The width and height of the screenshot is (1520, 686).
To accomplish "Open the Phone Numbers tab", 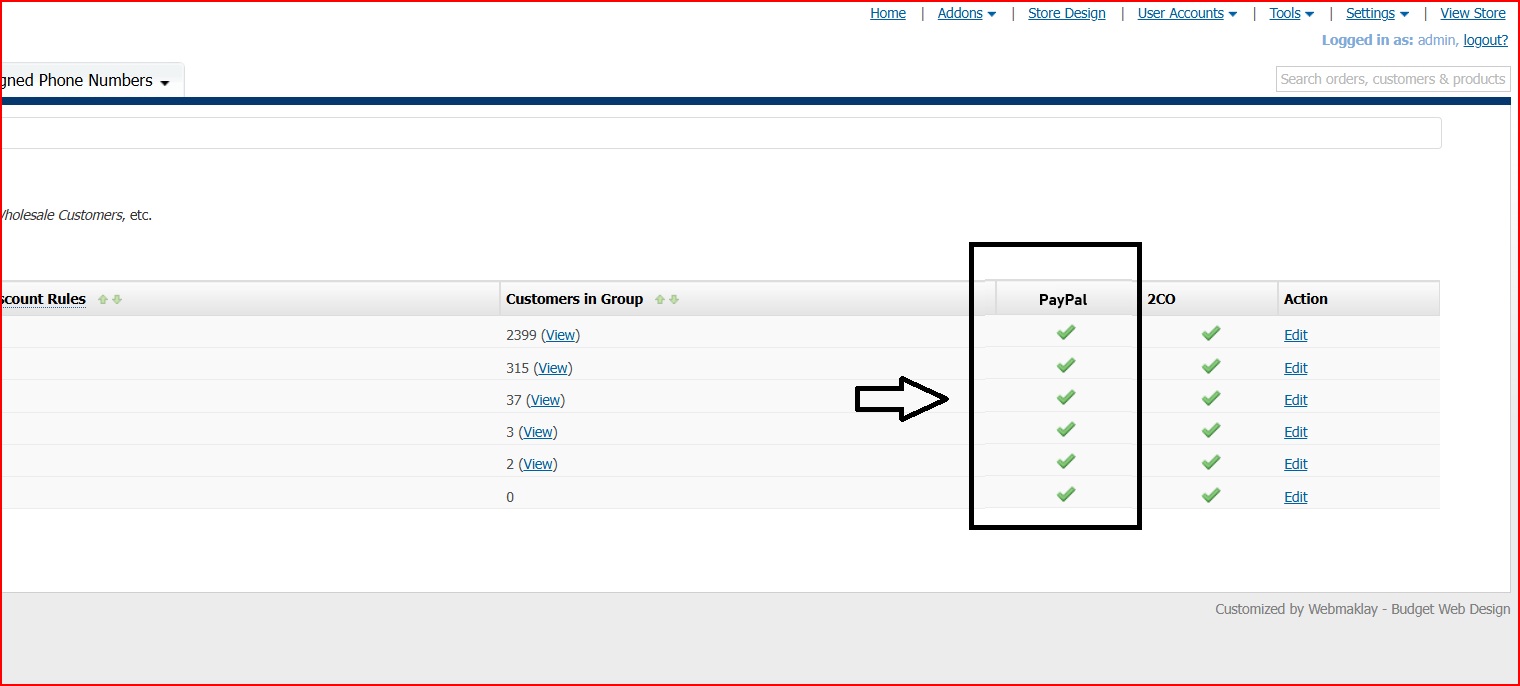I will click(x=85, y=81).
